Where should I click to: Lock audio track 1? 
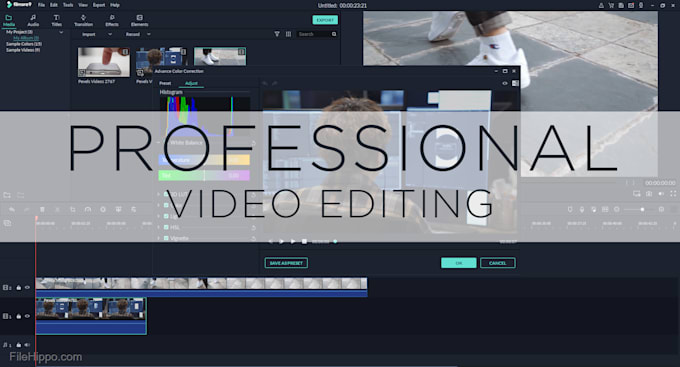(x=19, y=345)
